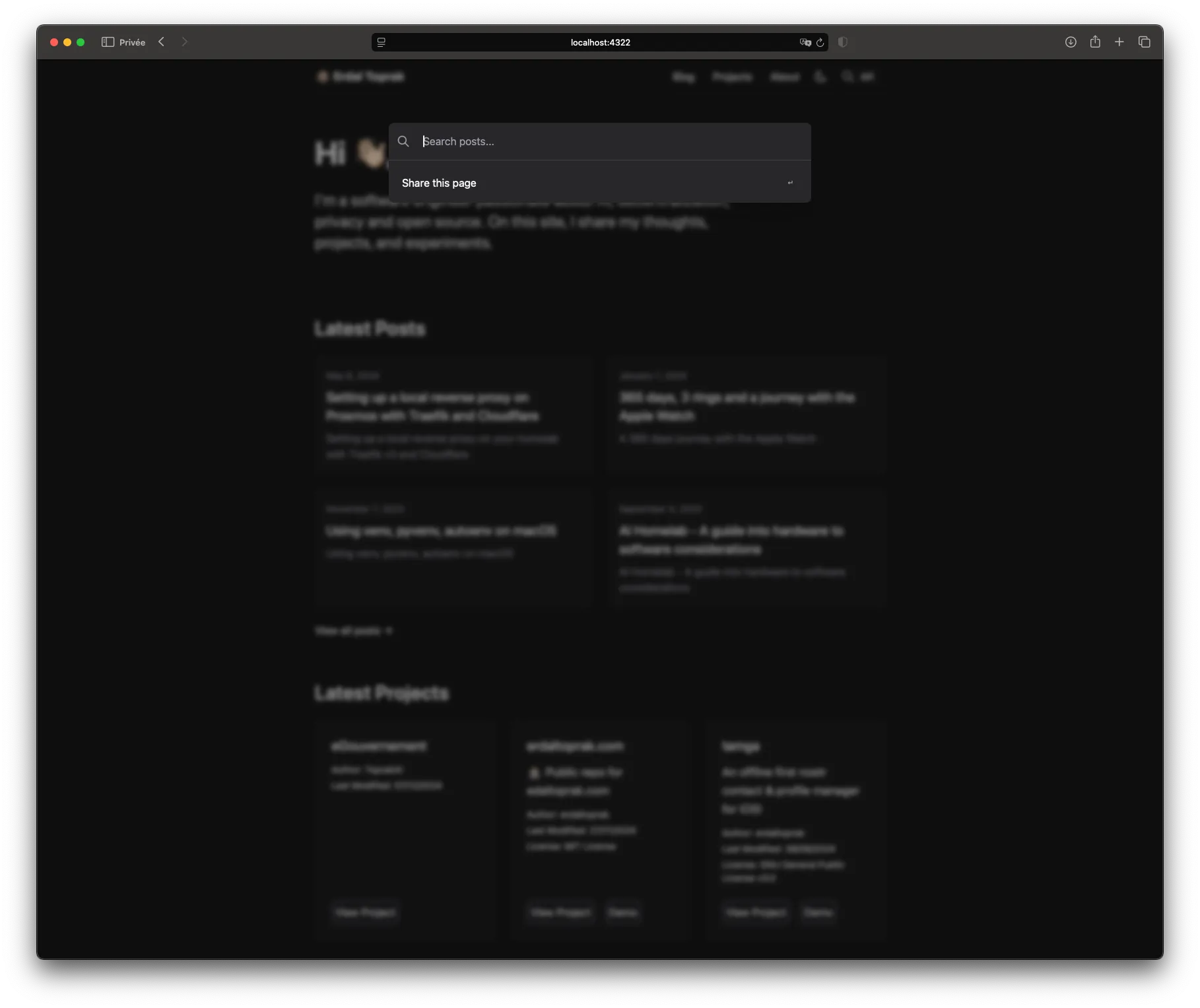The height and width of the screenshot is (1008, 1200).
Task: Click the localhost:4322 address bar
Action: pos(600,42)
